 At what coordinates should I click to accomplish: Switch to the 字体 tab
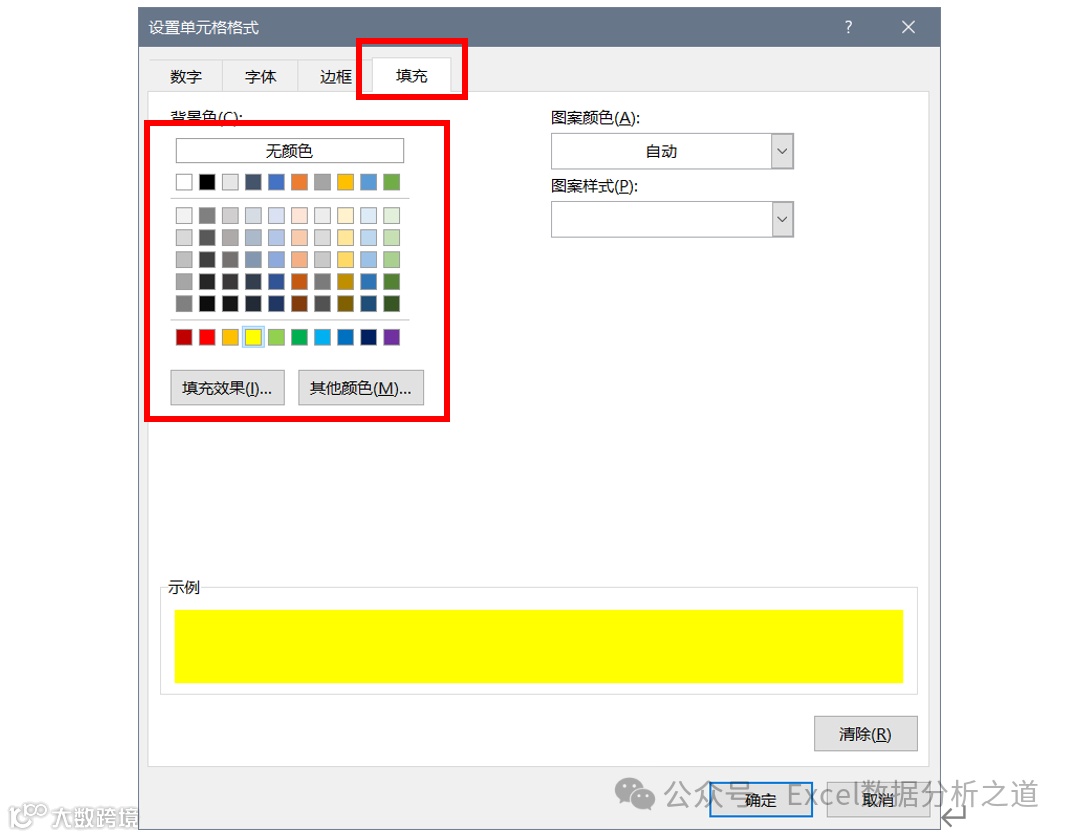pyautogui.click(x=260, y=76)
